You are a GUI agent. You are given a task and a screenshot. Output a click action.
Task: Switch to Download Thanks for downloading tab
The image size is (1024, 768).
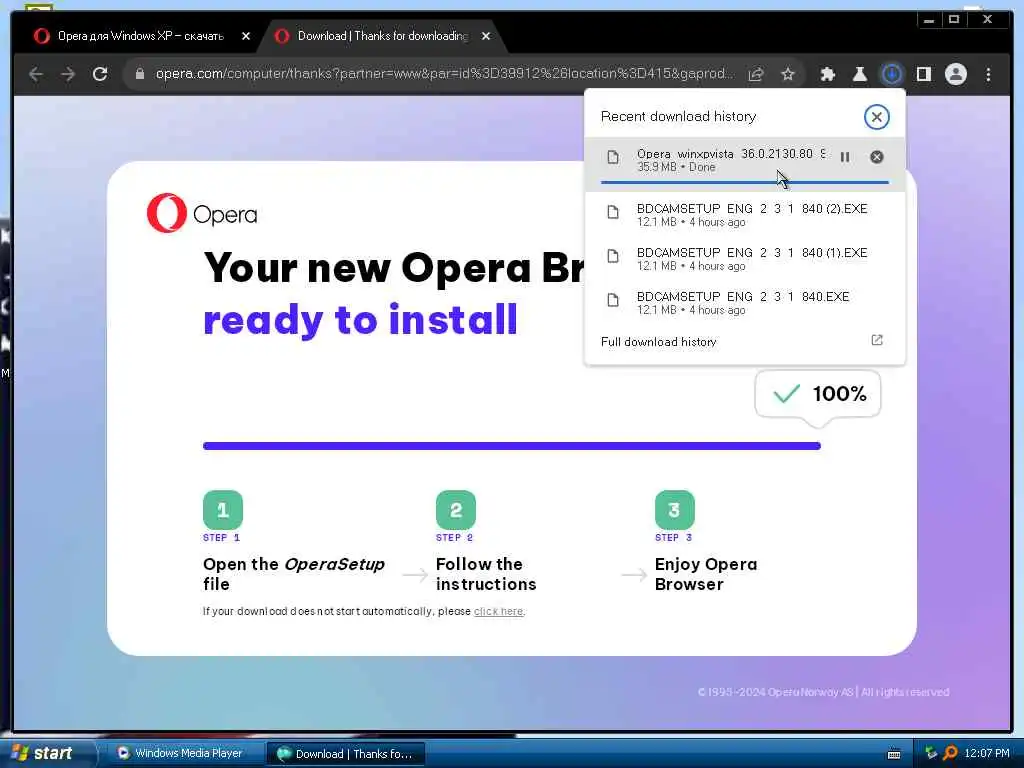pos(383,36)
